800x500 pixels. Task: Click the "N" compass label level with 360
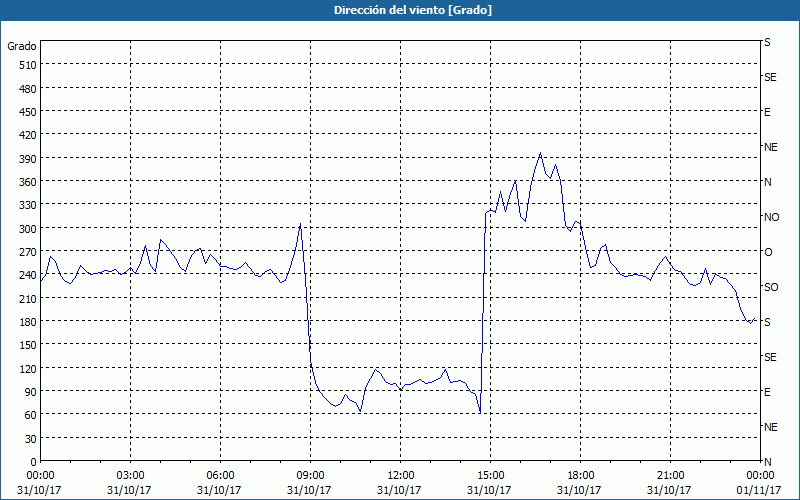pos(767,182)
